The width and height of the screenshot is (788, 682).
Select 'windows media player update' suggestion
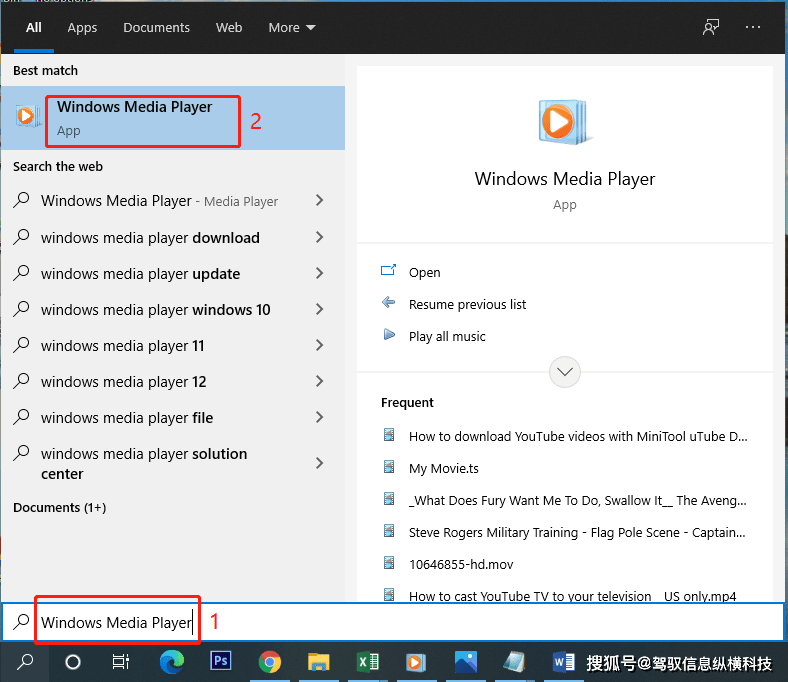(x=141, y=274)
